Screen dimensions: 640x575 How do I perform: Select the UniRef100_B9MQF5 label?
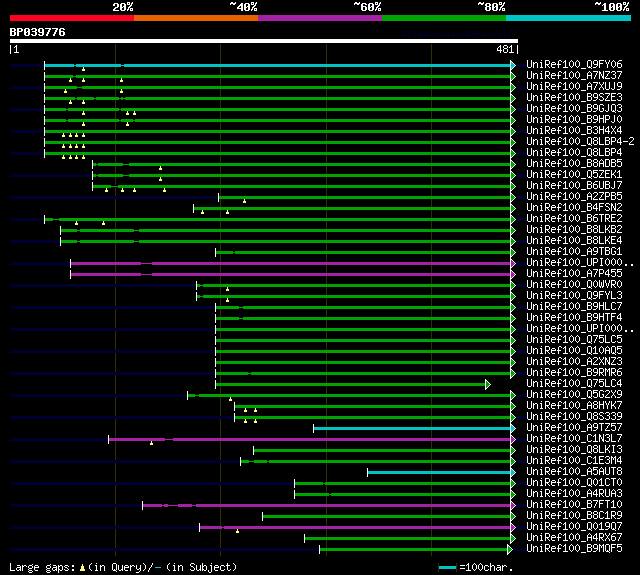574,549
